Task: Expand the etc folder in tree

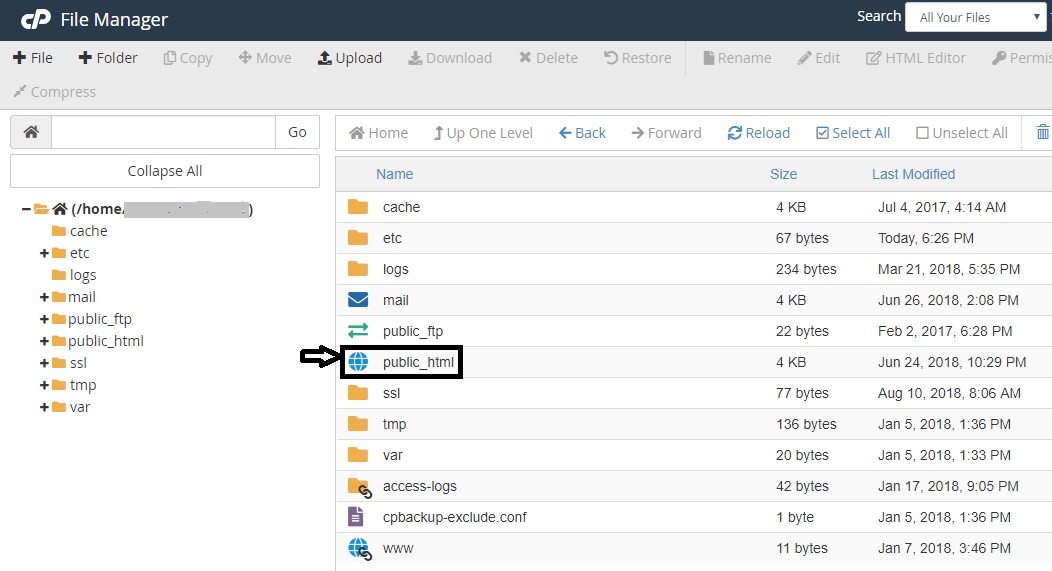Action: point(44,253)
